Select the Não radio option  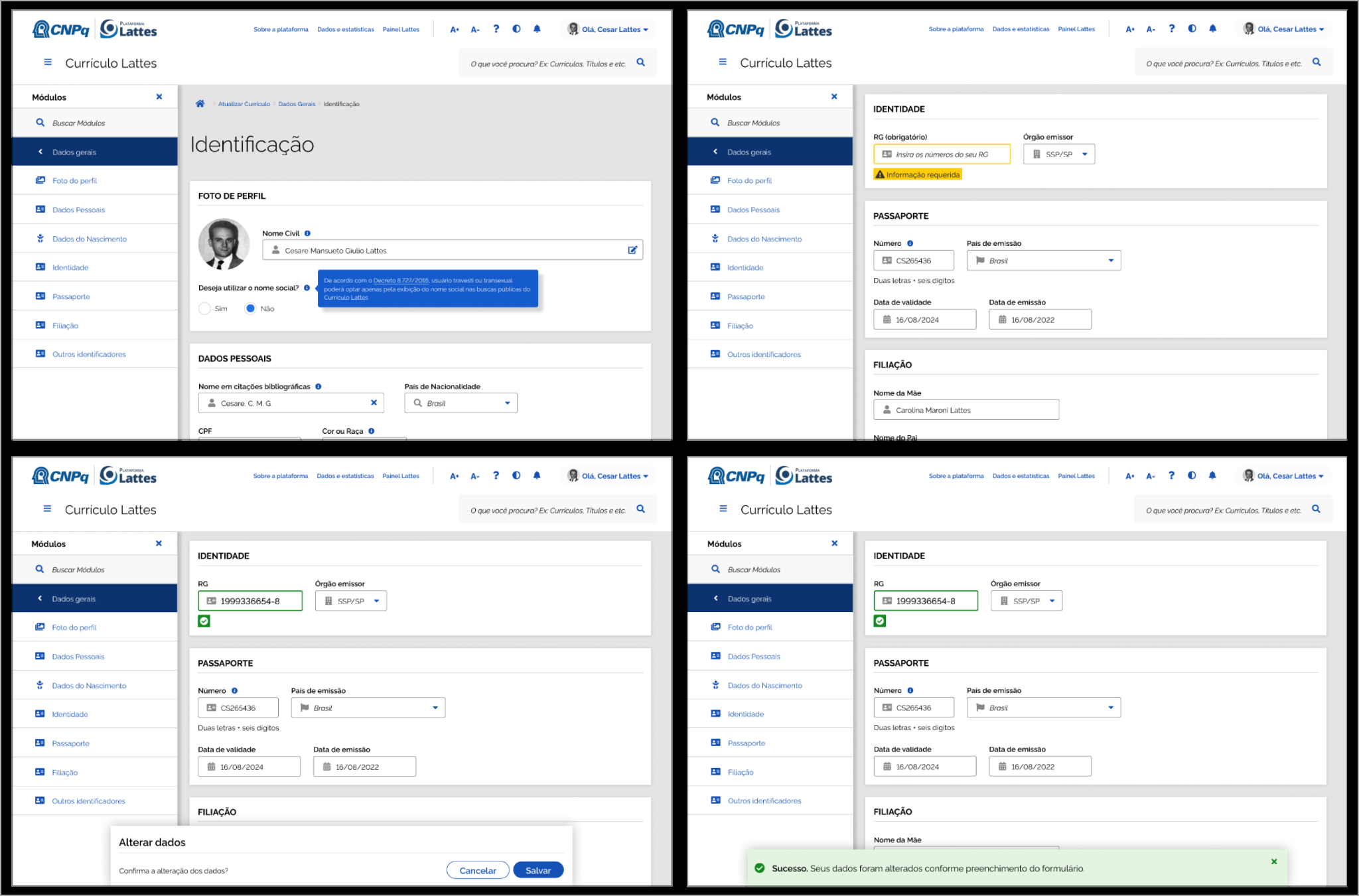pos(250,308)
